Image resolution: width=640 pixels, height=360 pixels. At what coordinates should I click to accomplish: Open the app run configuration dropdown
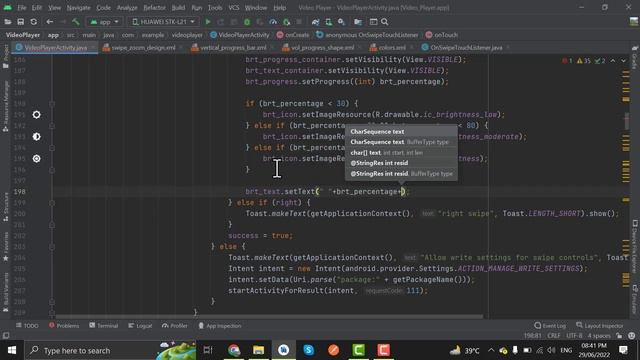(x=104, y=22)
